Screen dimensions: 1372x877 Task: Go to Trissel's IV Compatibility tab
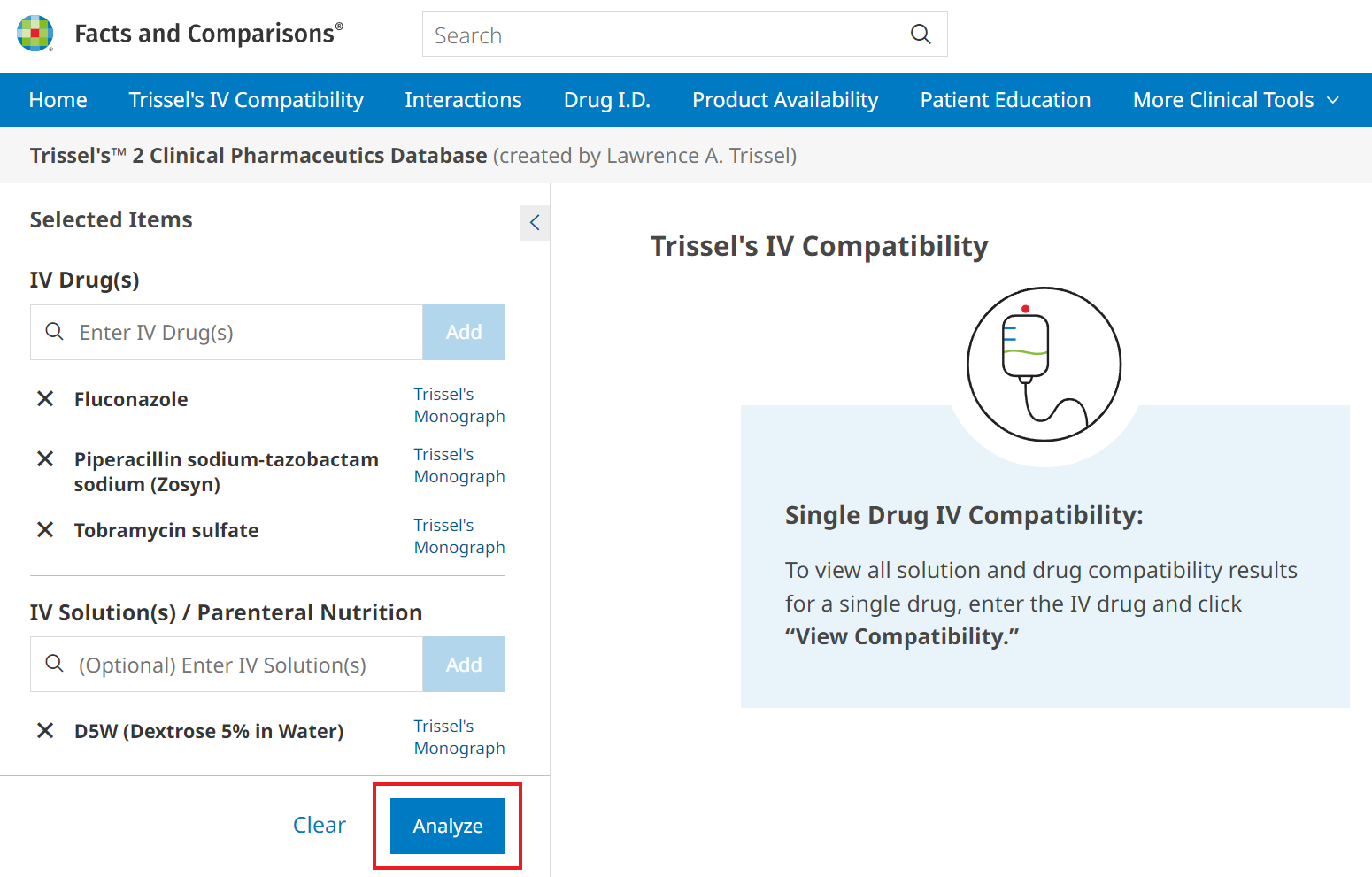click(246, 100)
